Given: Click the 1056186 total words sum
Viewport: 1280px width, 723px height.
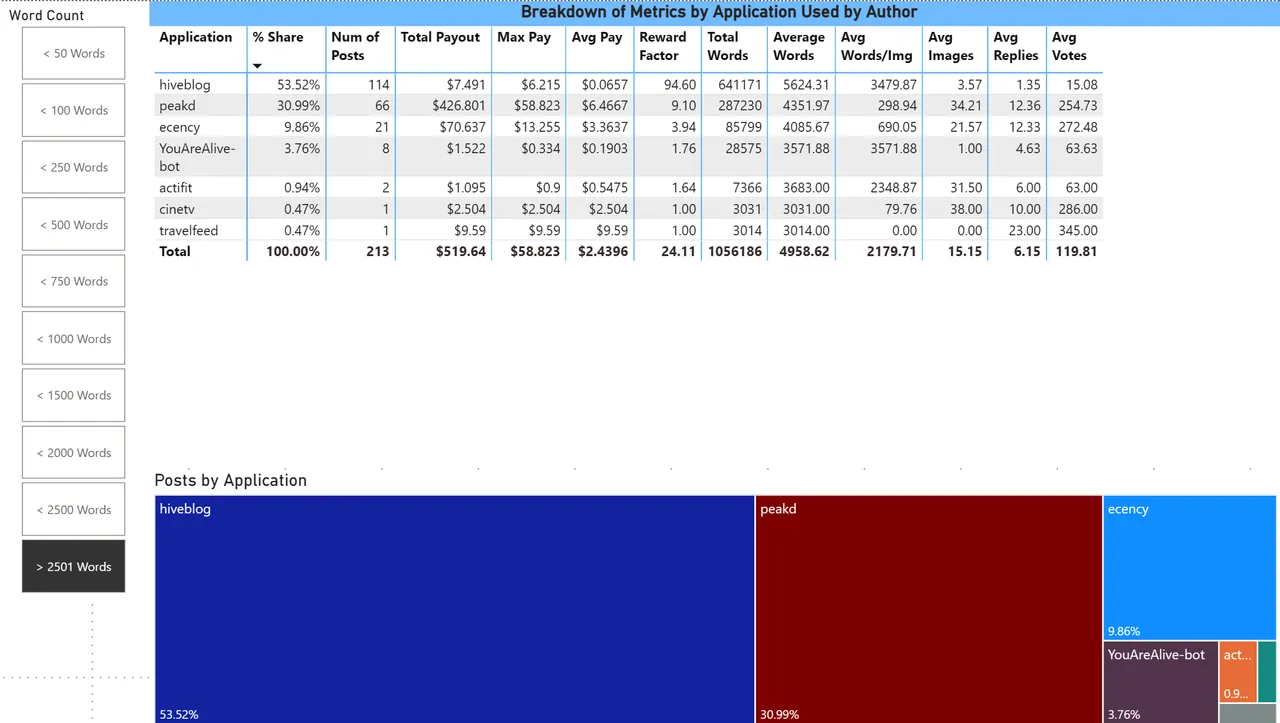Looking at the screenshot, I should (733, 251).
